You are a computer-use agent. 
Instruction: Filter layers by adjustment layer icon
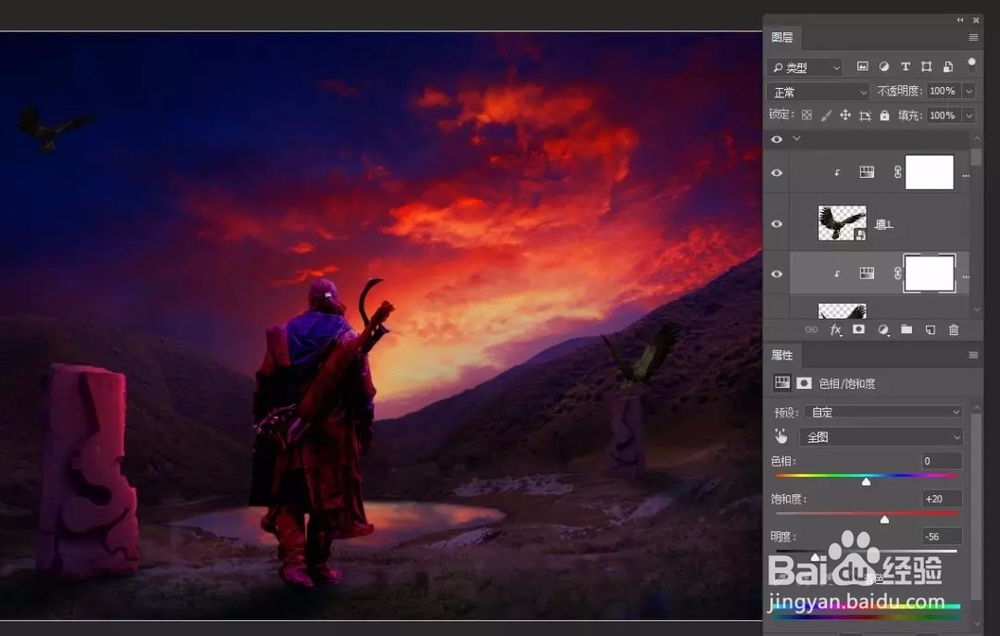click(884, 66)
